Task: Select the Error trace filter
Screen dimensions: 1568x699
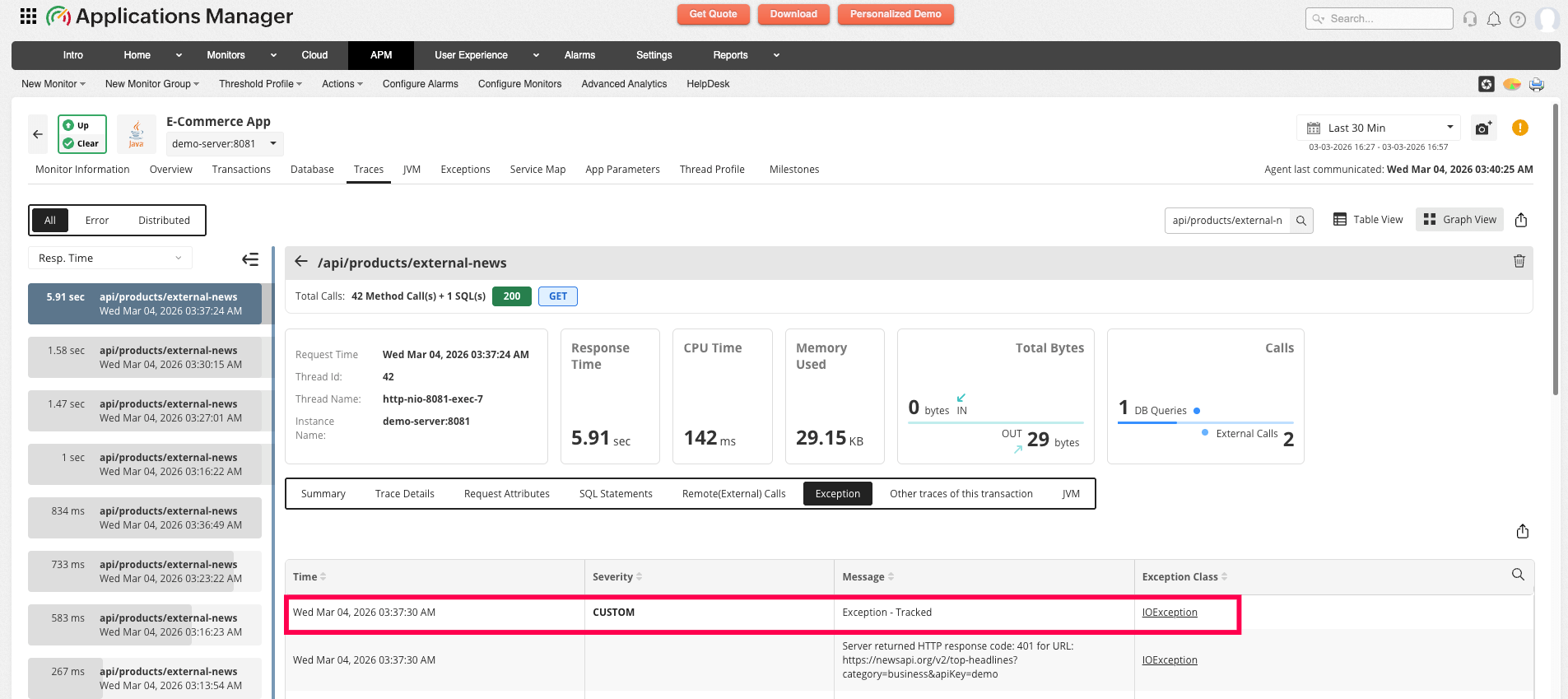Action: pyautogui.click(x=97, y=221)
